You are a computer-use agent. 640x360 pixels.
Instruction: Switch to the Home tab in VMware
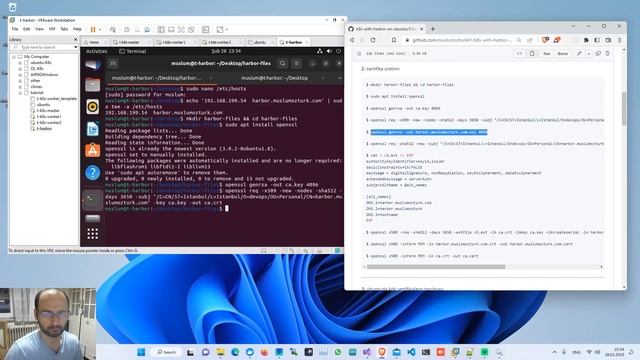click(x=93, y=42)
